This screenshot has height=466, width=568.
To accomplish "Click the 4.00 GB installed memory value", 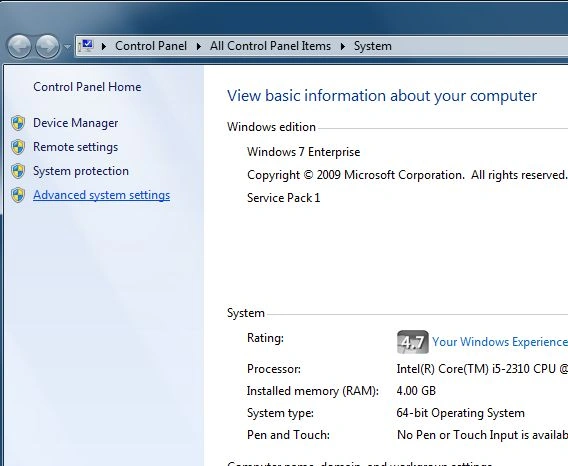I will pos(416,391).
